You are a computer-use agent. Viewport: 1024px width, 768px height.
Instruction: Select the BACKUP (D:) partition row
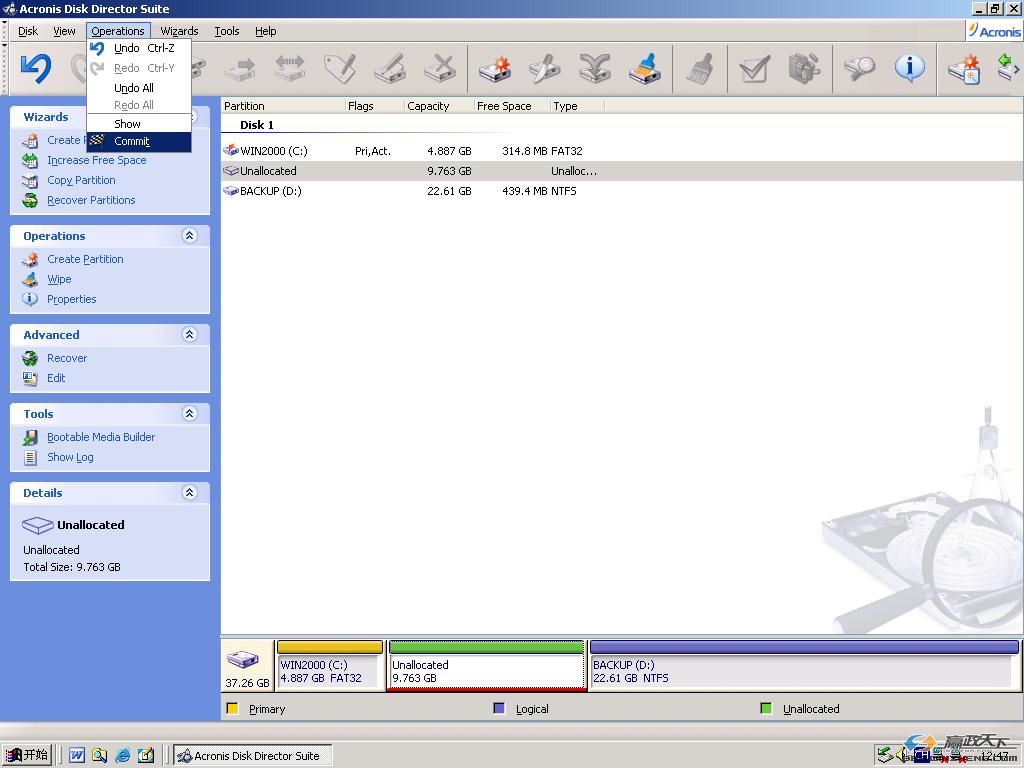pyautogui.click(x=270, y=191)
